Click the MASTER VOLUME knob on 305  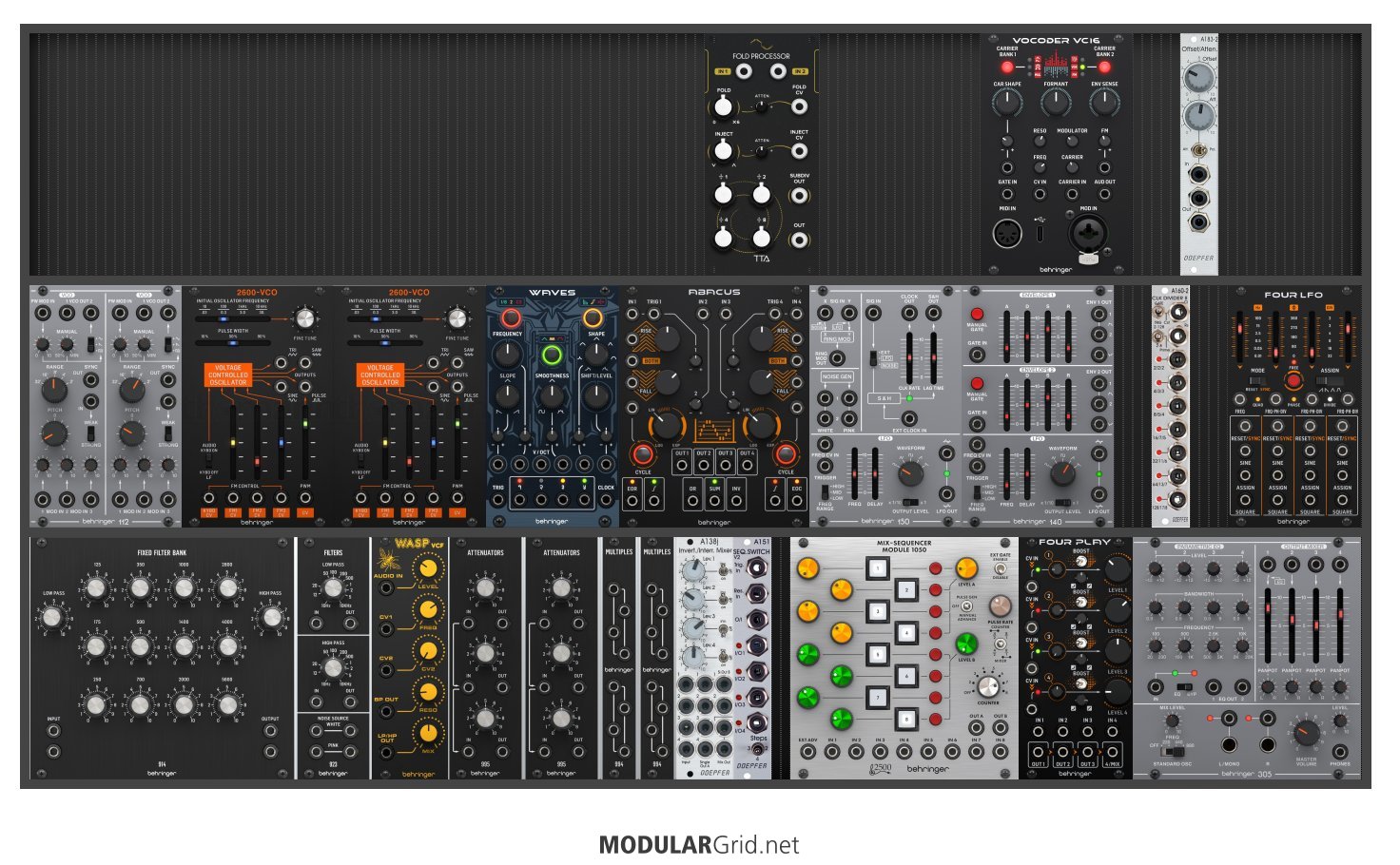pos(1306,733)
